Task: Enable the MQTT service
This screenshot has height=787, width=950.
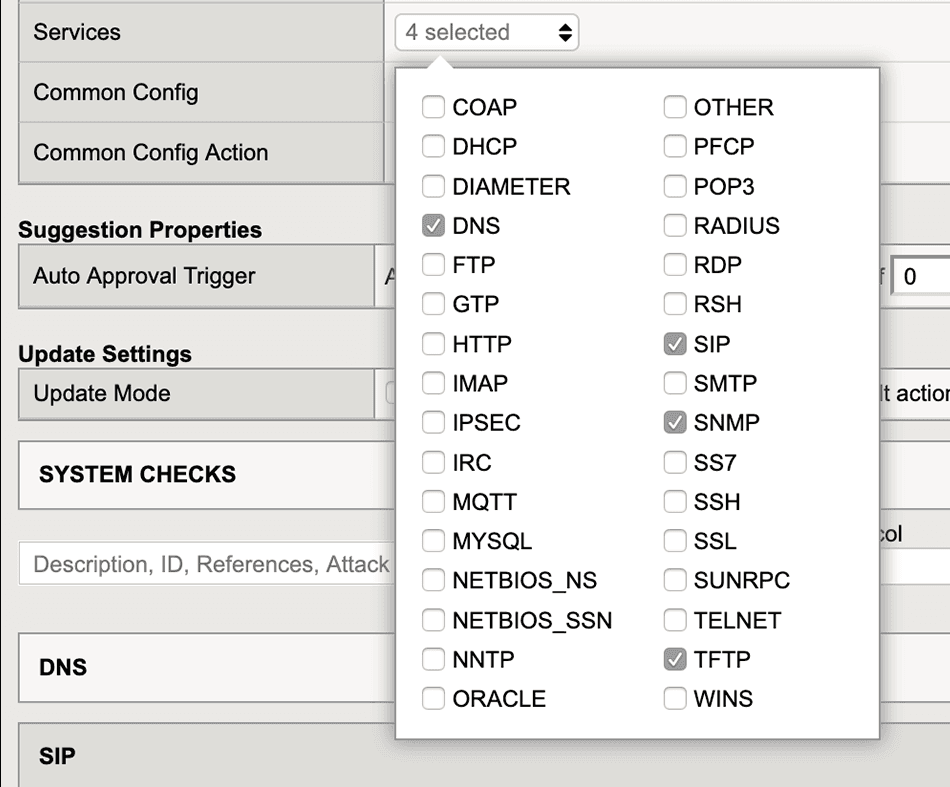Action: coord(433,501)
